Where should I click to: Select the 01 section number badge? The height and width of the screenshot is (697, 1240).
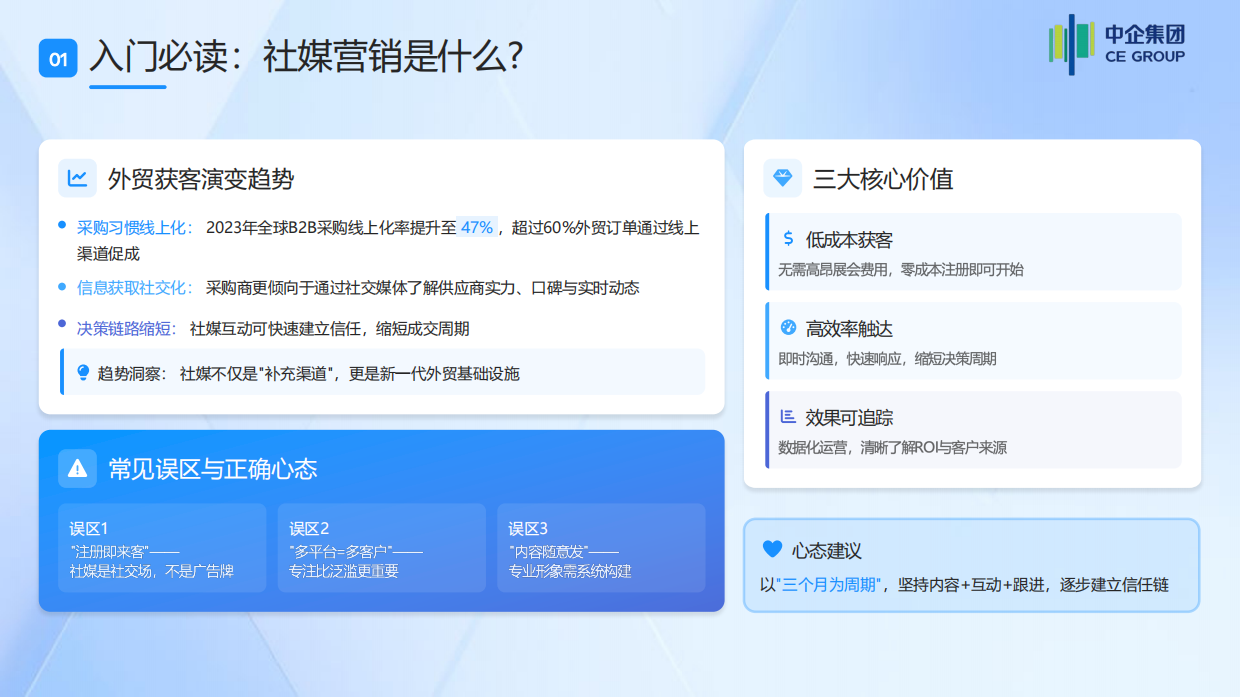coord(58,58)
